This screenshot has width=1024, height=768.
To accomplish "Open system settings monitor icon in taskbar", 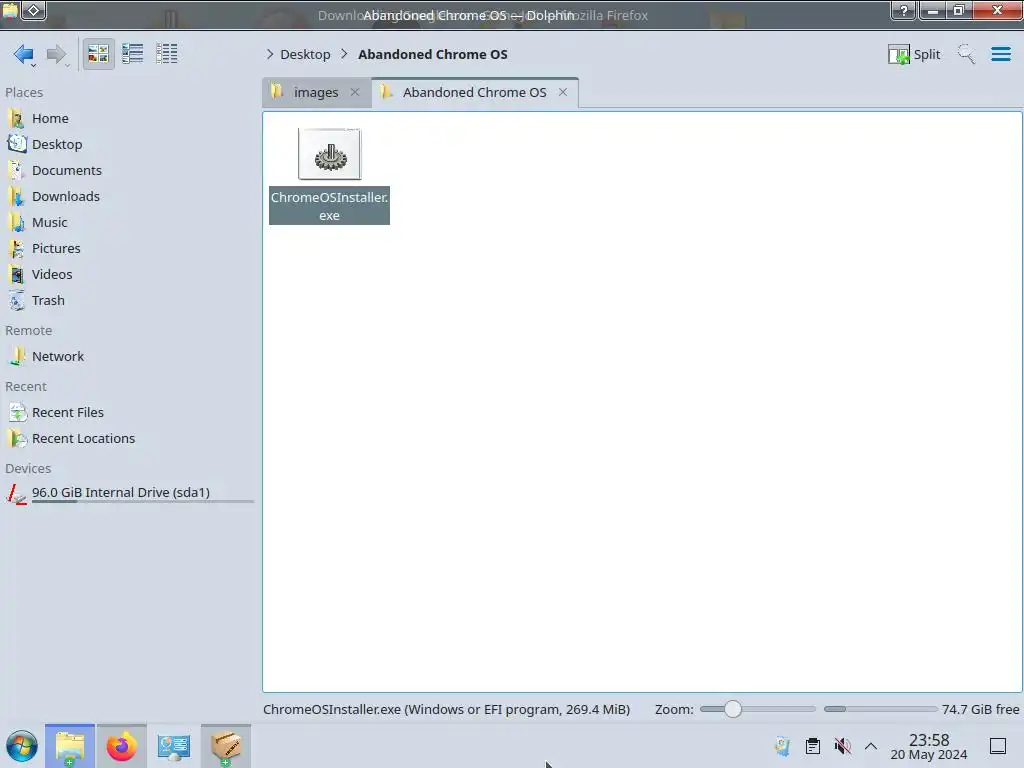I will tap(174, 746).
